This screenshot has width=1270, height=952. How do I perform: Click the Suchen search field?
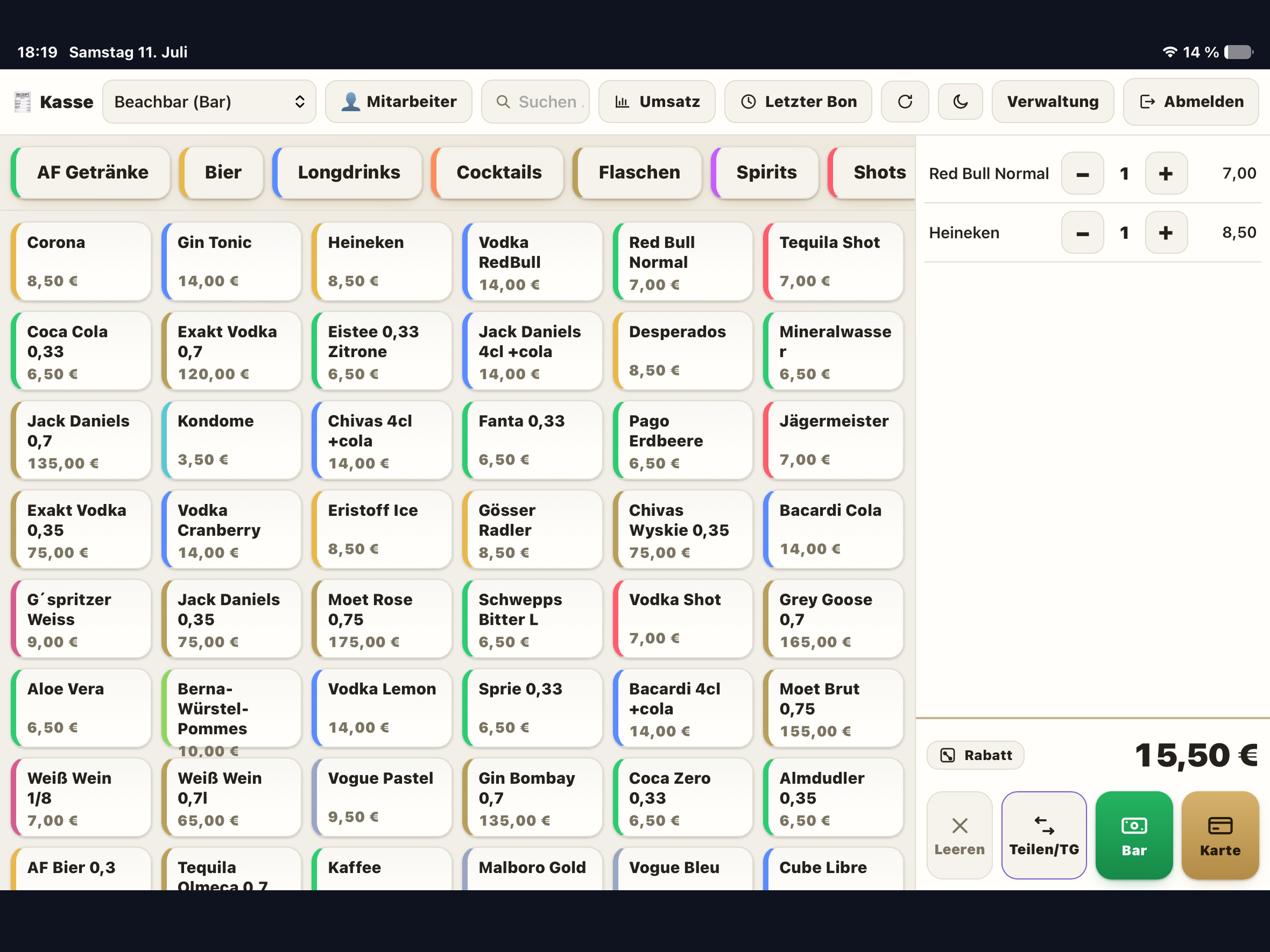(x=535, y=102)
